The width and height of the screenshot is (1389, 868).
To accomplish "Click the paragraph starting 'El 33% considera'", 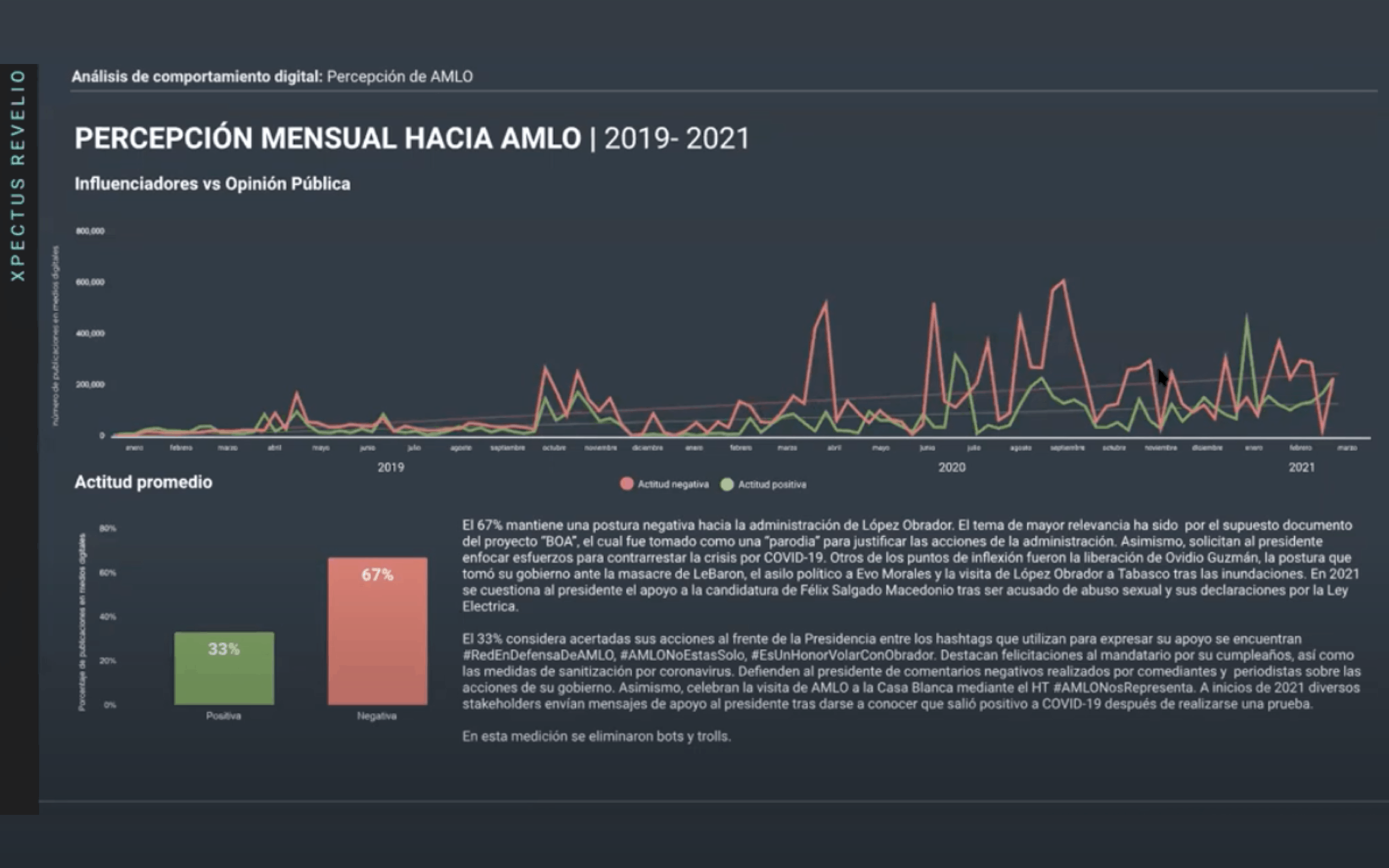I will click(x=912, y=671).
